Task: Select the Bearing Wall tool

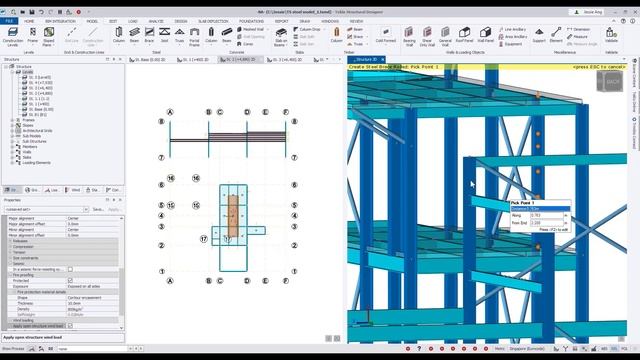Action: (x=409, y=36)
